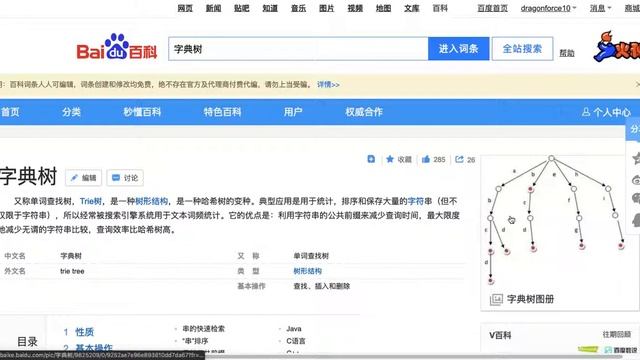Select the 新闻 top nav item
The width and height of the screenshot is (640, 360).
coord(213,8)
